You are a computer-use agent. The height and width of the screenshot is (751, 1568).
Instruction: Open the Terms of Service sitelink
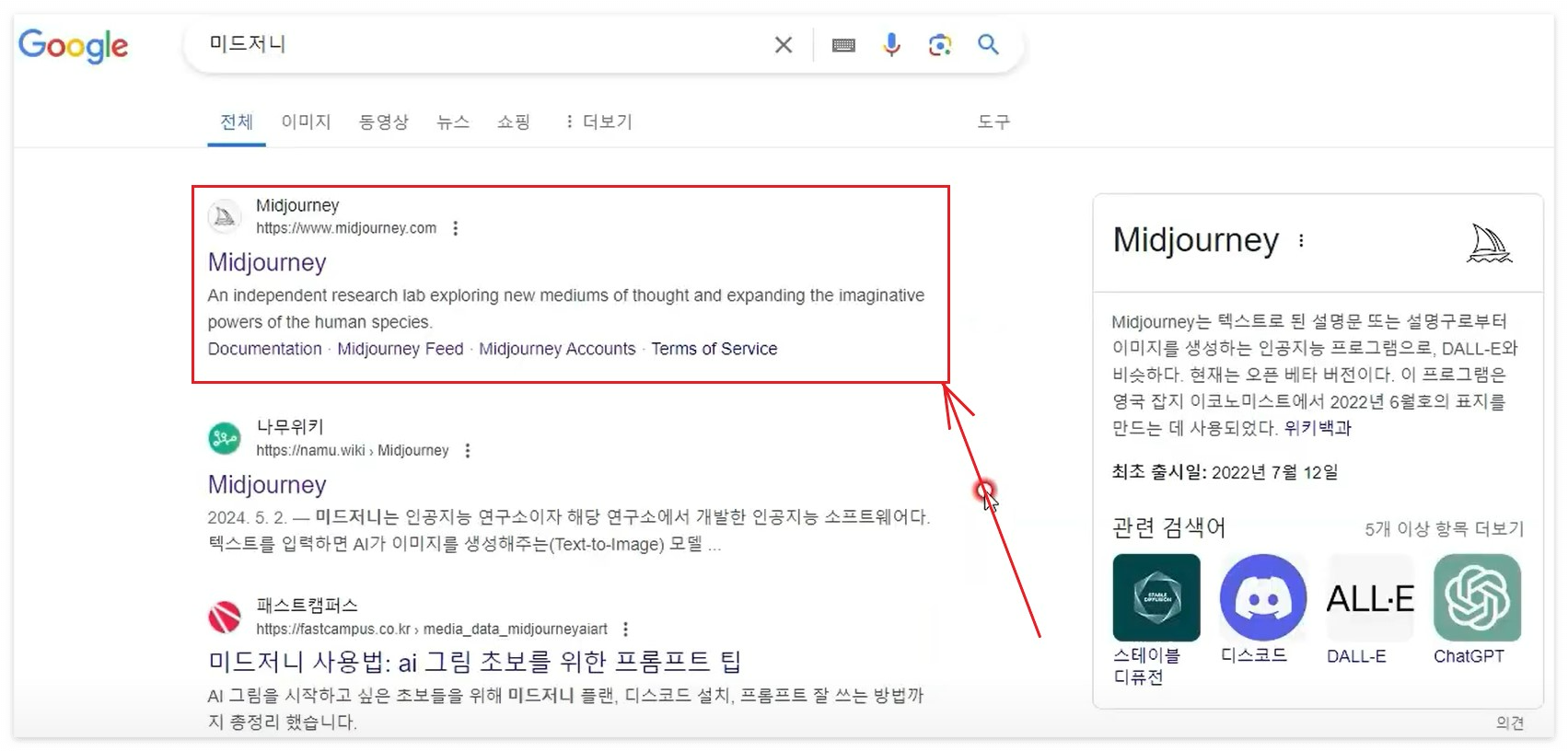click(714, 349)
